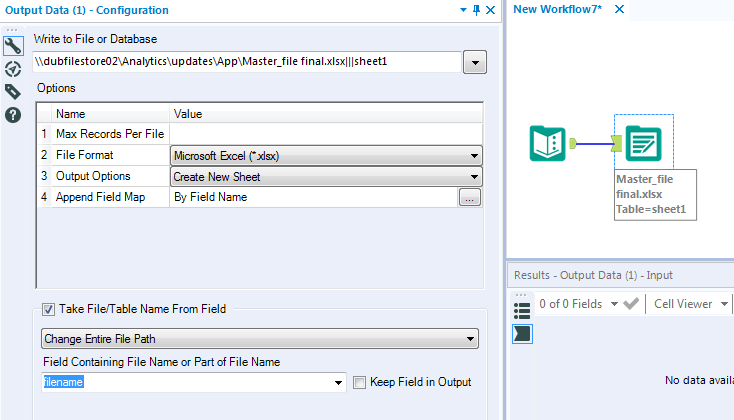734x420 pixels.
Task: Open the Annotation tag icon in sidebar
Action: pos(13,91)
